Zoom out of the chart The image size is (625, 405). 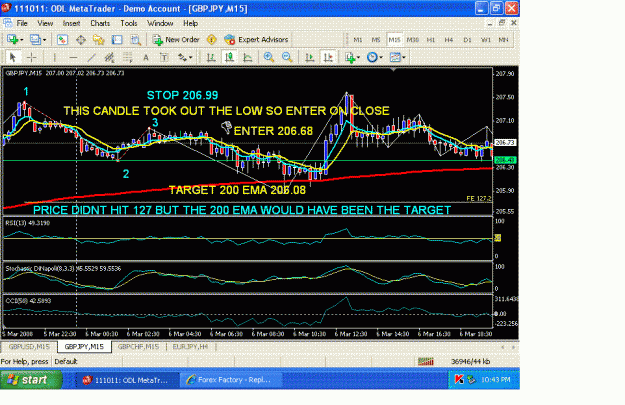pos(287,57)
